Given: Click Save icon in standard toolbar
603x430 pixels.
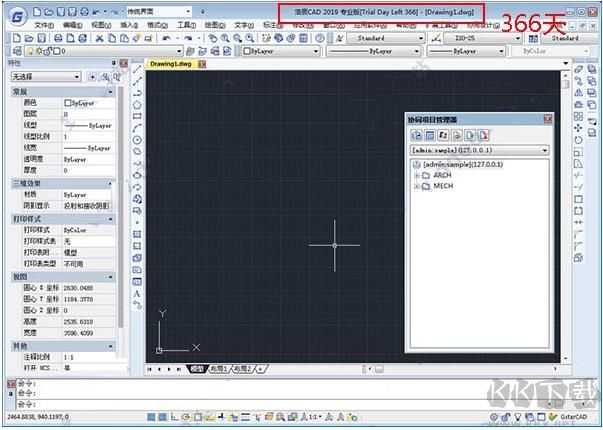Looking at the screenshot, I should tap(41, 38).
